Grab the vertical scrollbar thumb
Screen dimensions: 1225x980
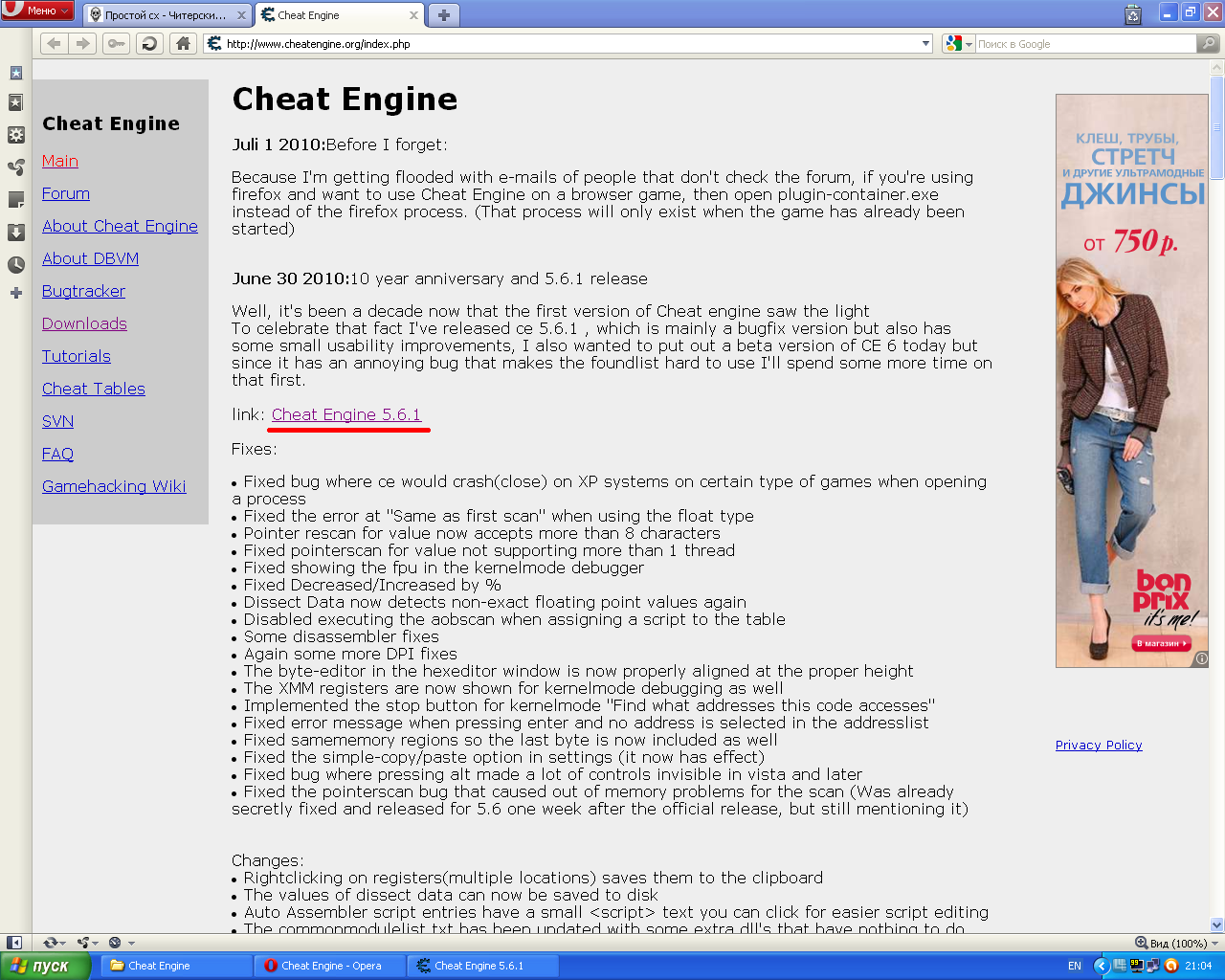(1216, 127)
